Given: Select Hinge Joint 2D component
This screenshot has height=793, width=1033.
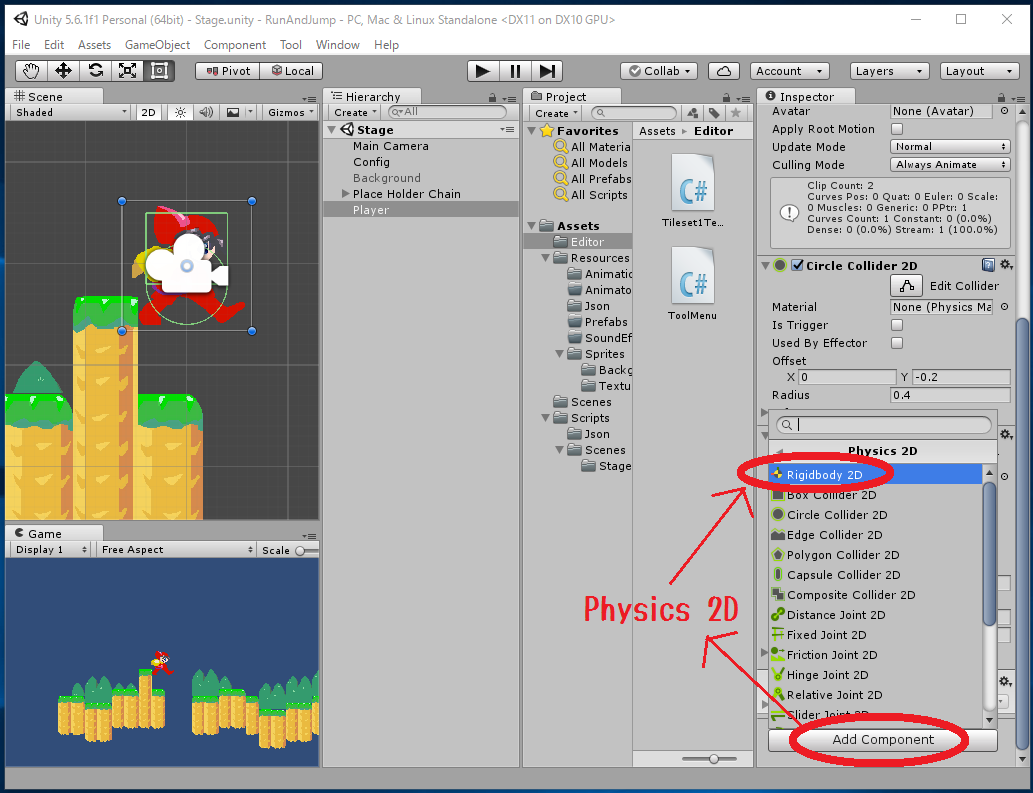Looking at the screenshot, I should [876, 674].
